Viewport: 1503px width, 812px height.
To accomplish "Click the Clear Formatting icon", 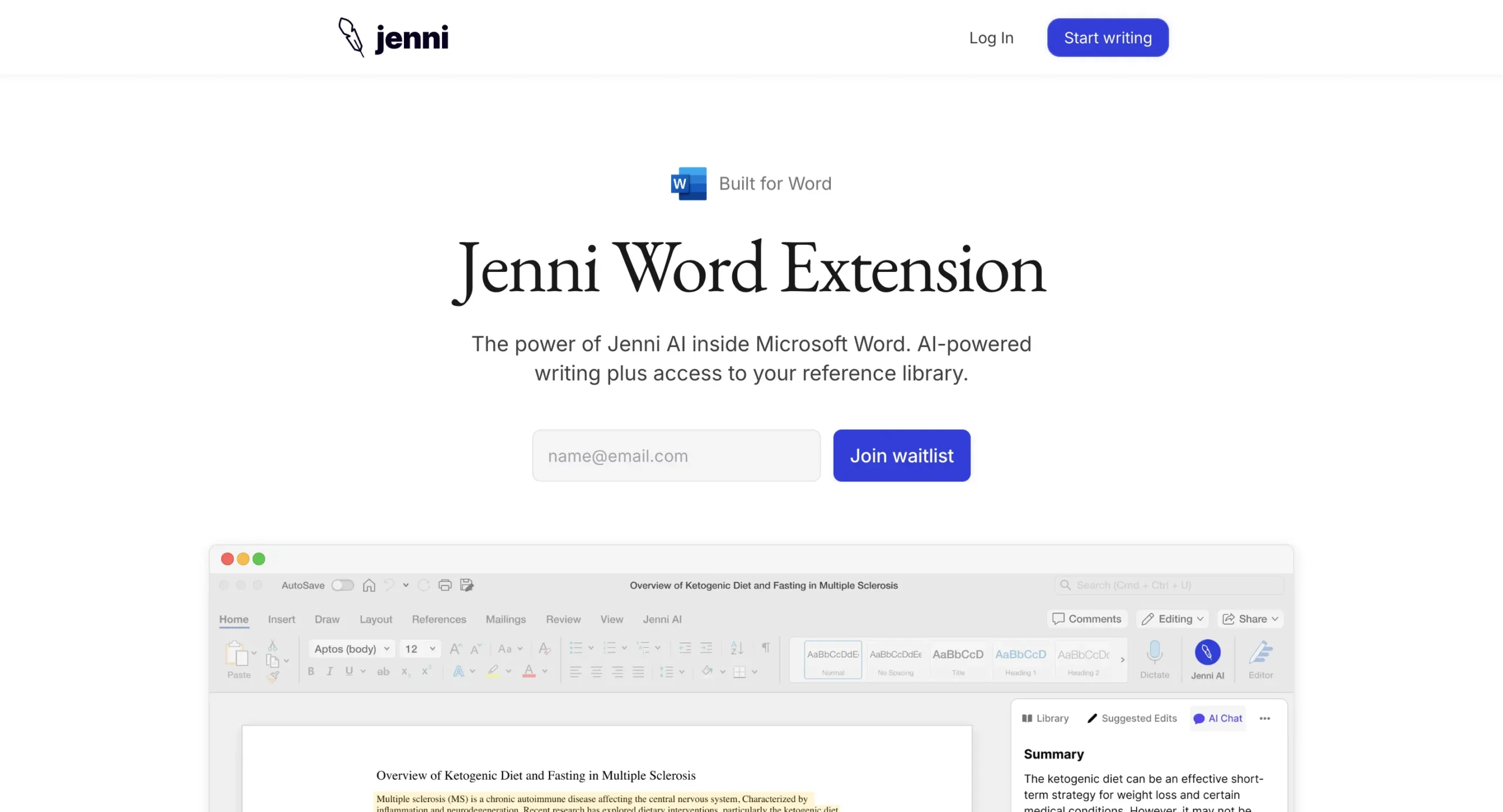I will 544,649.
